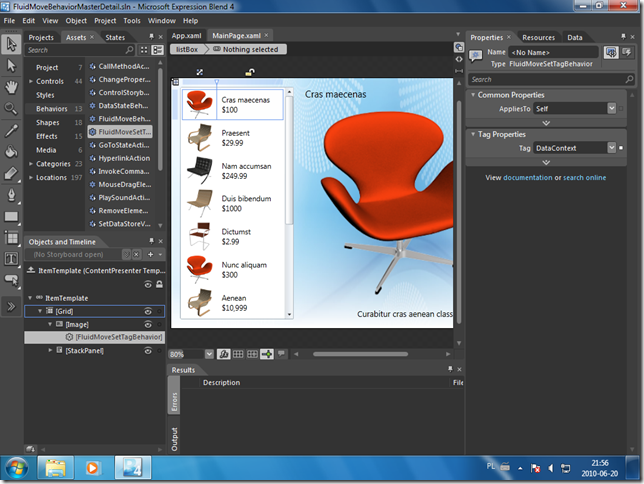Toggle visibility of the [Image] element

(148, 324)
